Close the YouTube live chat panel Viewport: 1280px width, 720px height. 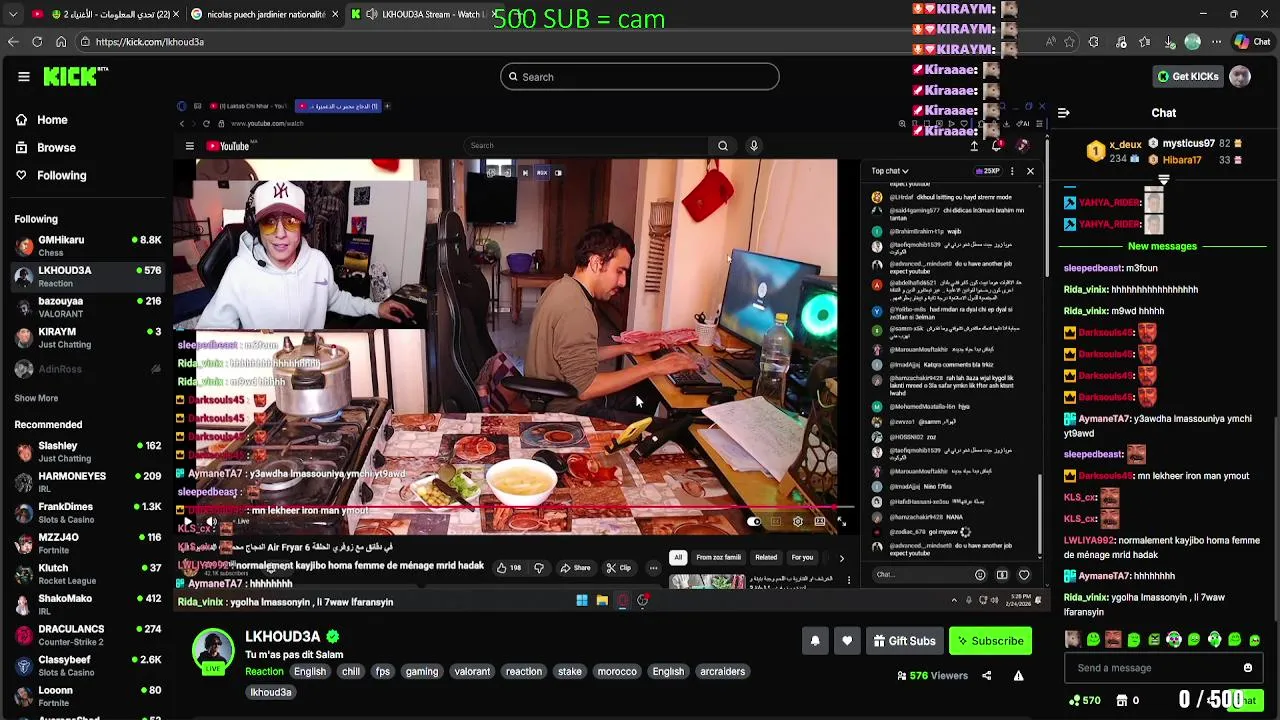[x=1030, y=171]
